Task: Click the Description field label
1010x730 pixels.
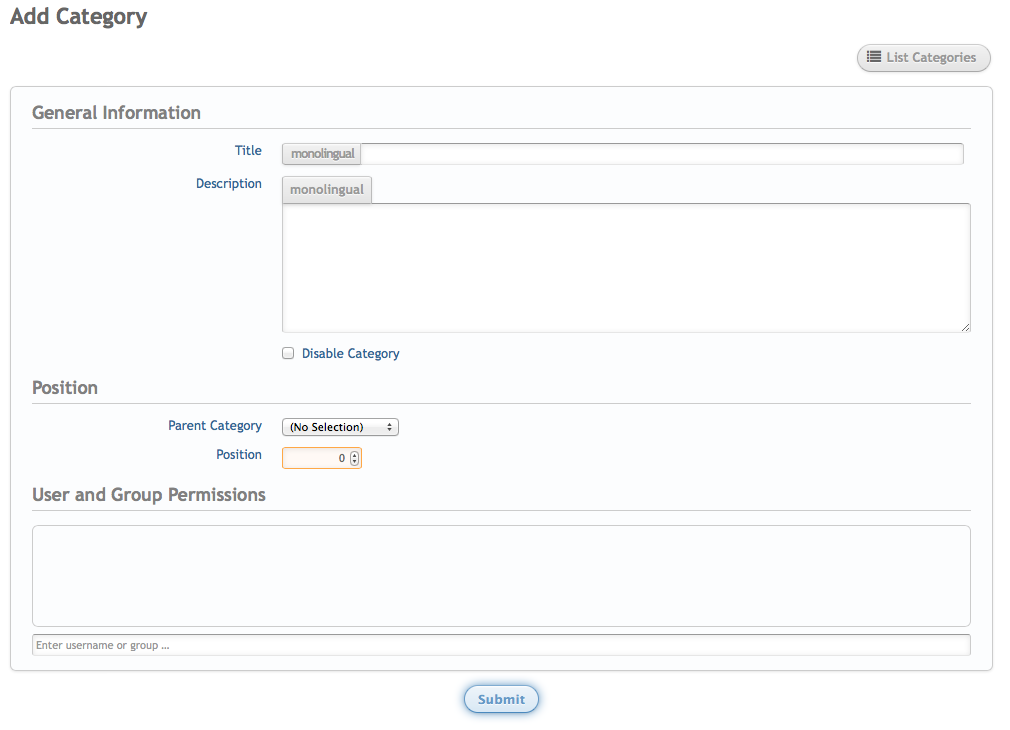Action: pyautogui.click(x=228, y=184)
